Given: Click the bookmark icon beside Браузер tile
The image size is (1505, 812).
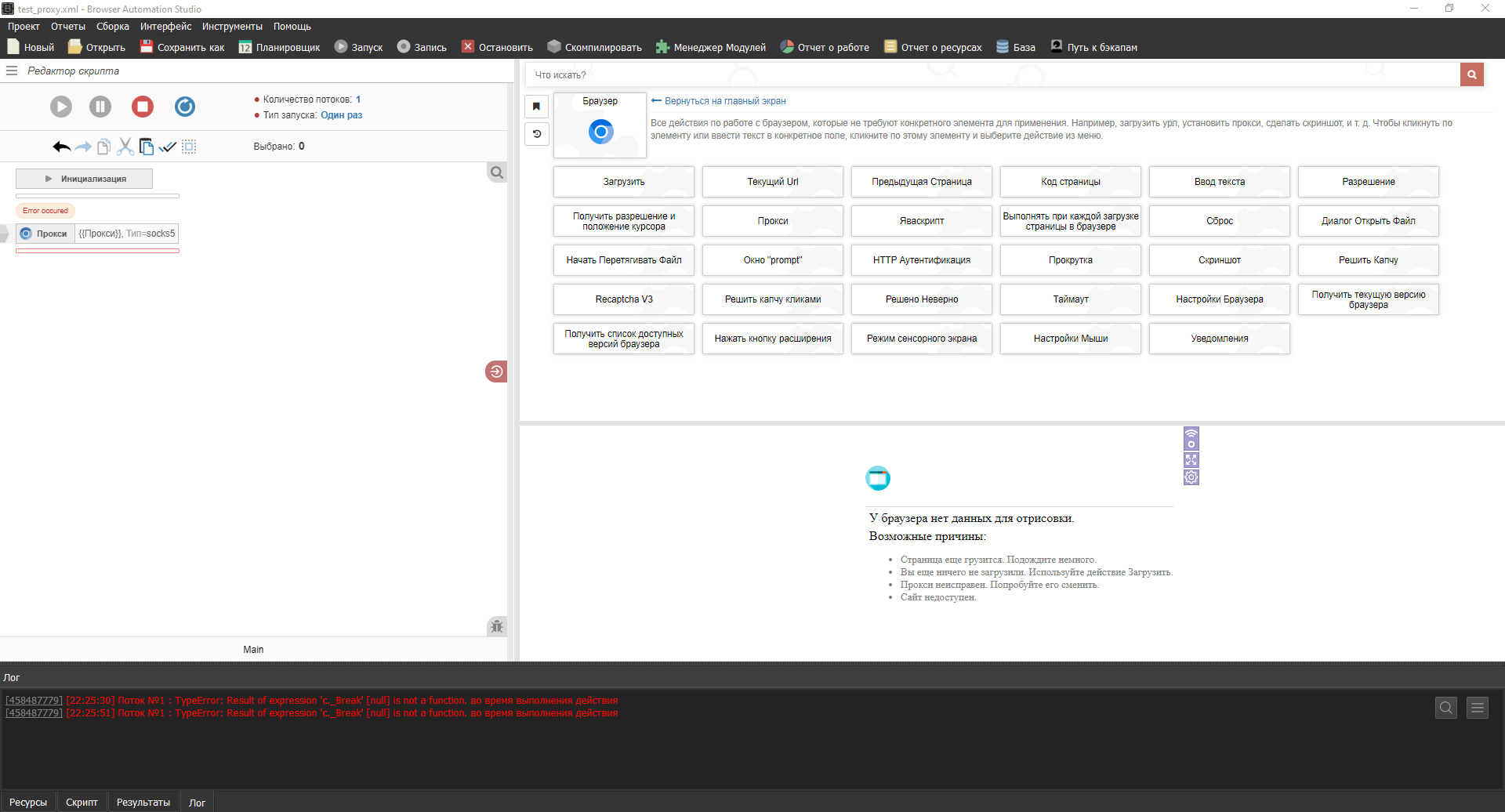Looking at the screenshot, I should point(537,107).
